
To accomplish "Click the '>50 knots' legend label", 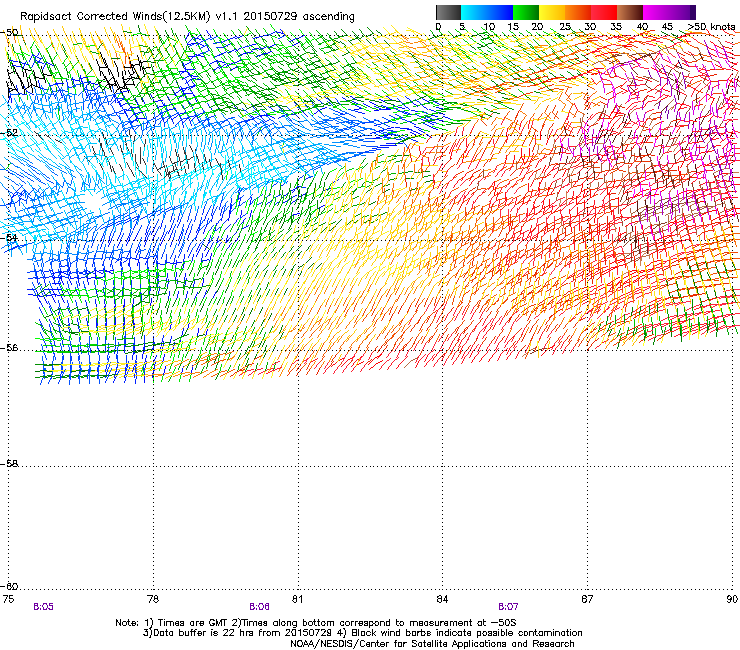I will [x=711, y=26].
